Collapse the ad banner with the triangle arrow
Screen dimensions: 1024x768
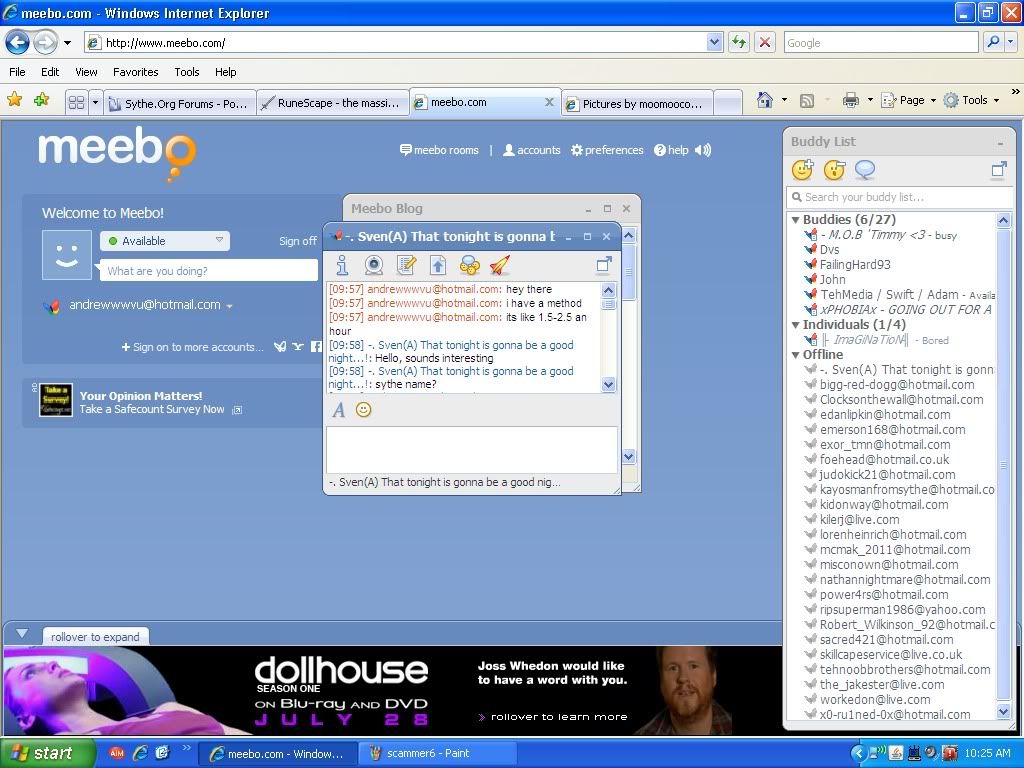point(22,633)
